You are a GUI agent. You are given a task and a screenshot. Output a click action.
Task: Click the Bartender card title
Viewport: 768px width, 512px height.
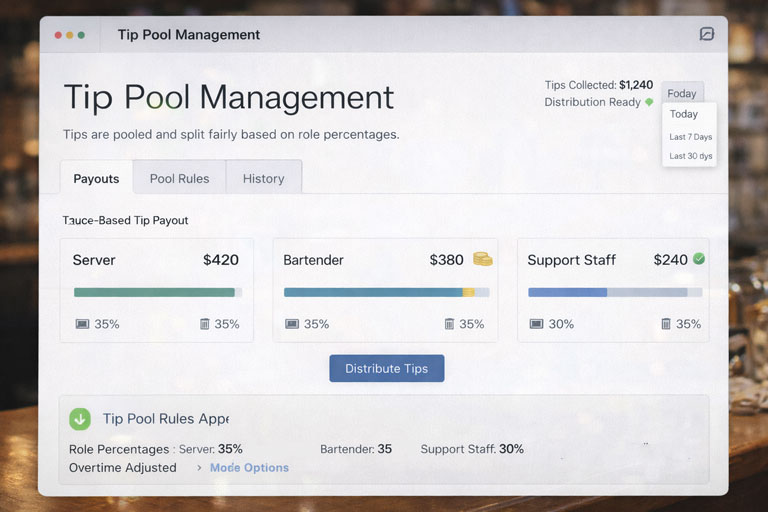(313, 260)
